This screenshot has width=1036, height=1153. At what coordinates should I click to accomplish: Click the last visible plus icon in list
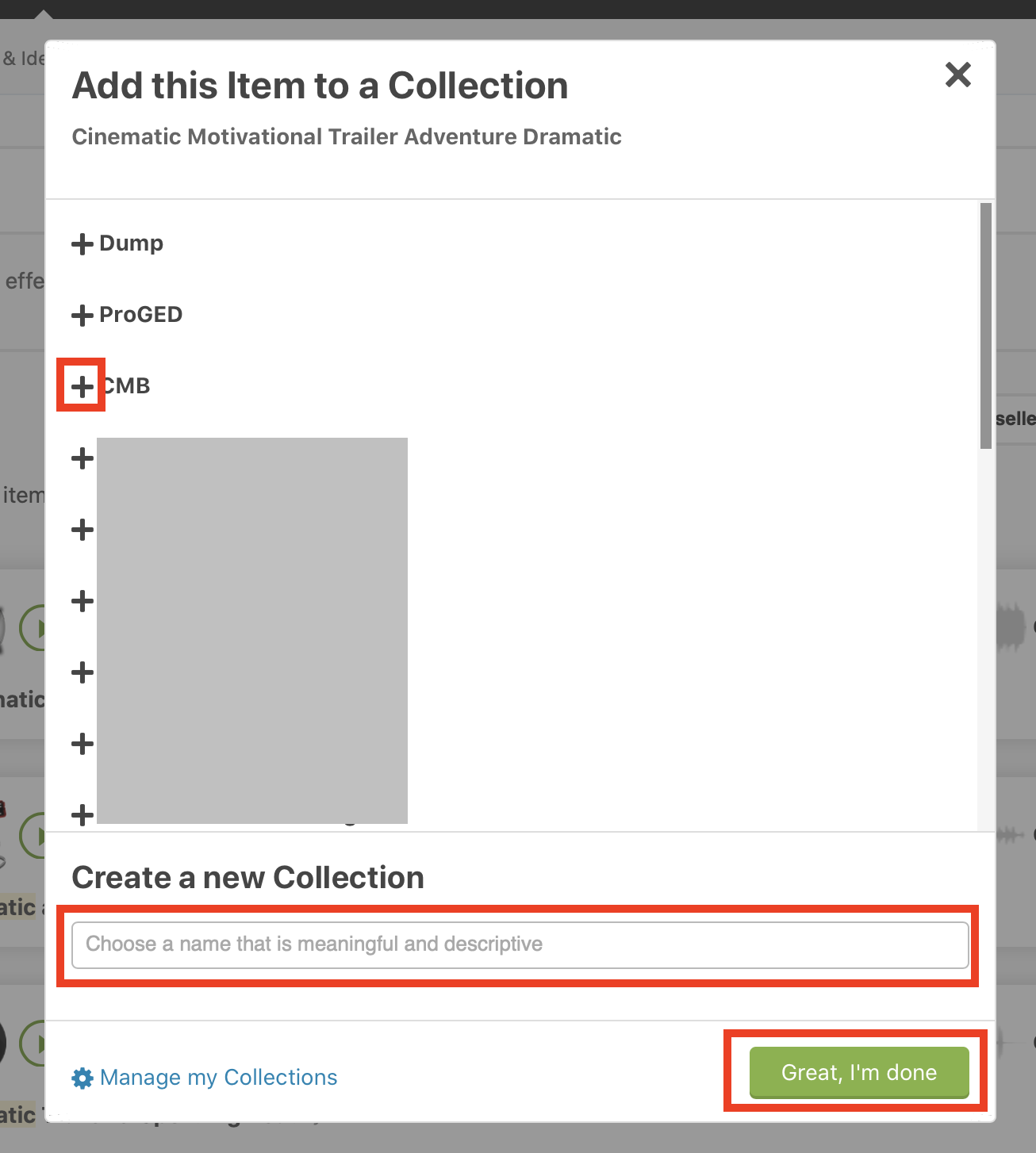click(x=82, y=814)
